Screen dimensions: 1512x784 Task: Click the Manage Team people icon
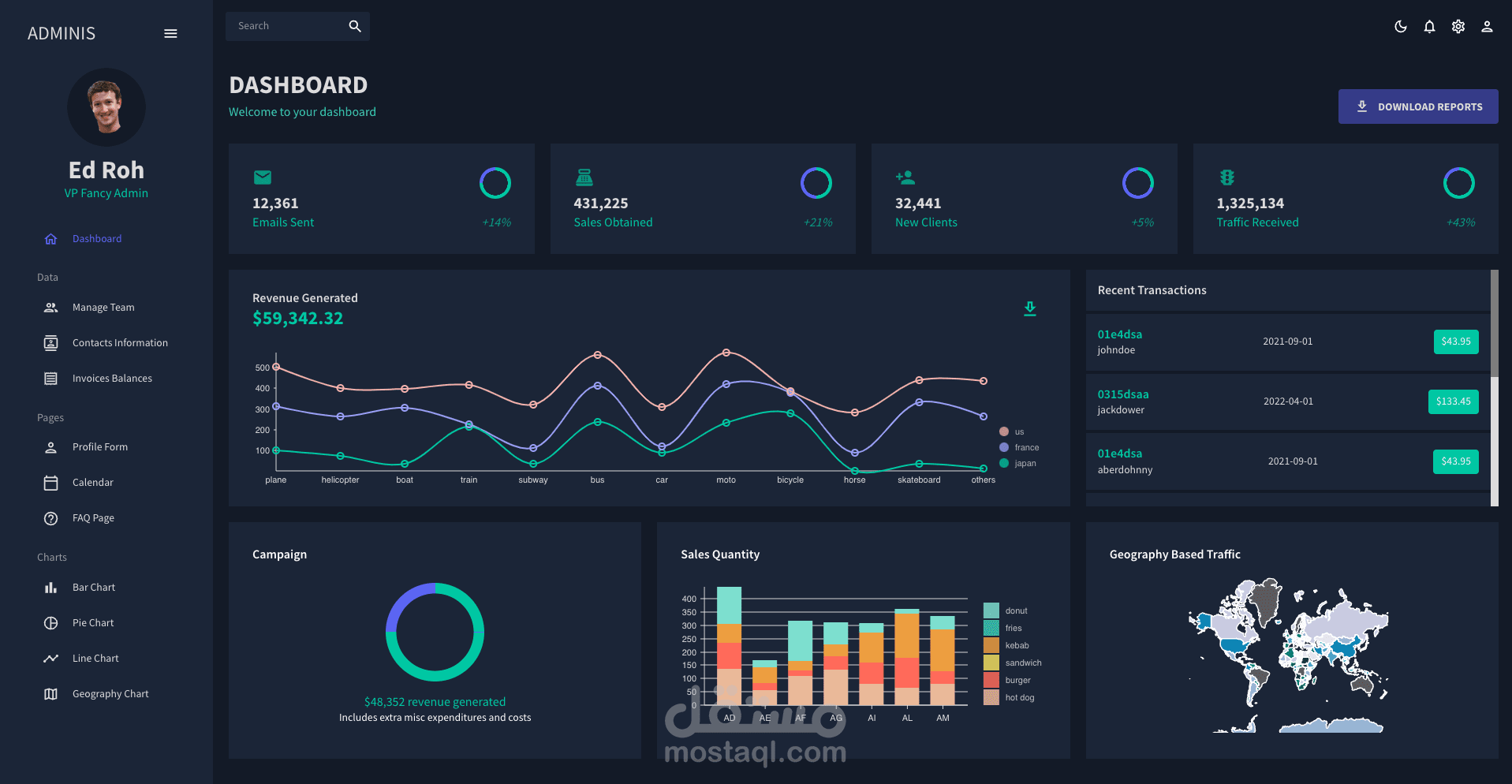[x=50, y=308]
